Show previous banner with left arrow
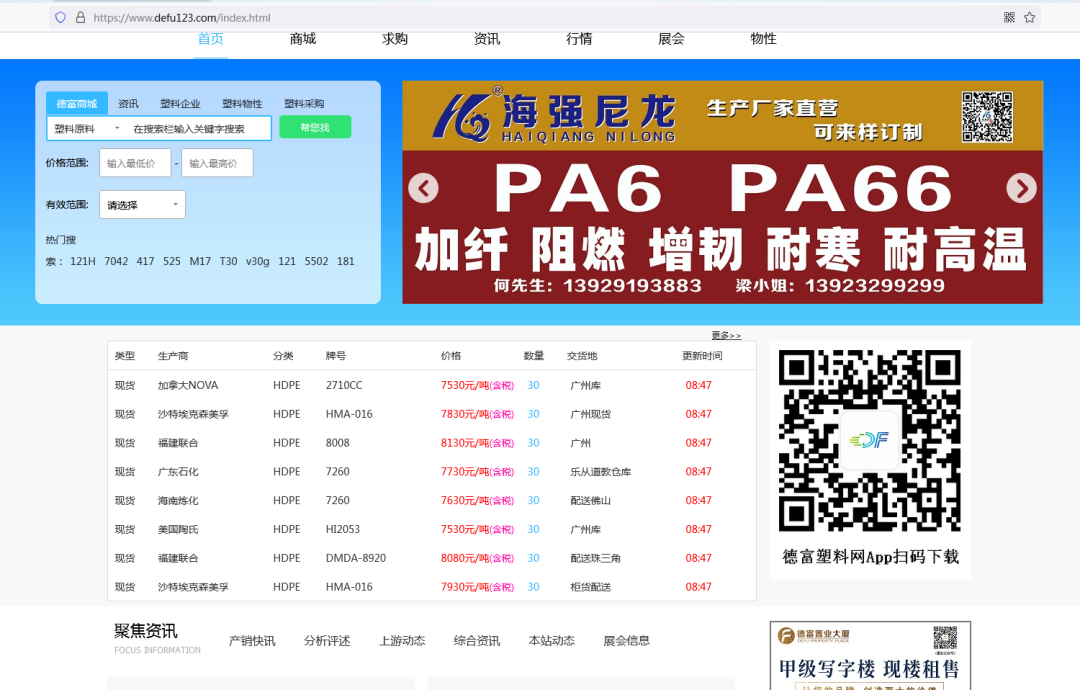Screen dimensions: 1080x690 (424, 188)
